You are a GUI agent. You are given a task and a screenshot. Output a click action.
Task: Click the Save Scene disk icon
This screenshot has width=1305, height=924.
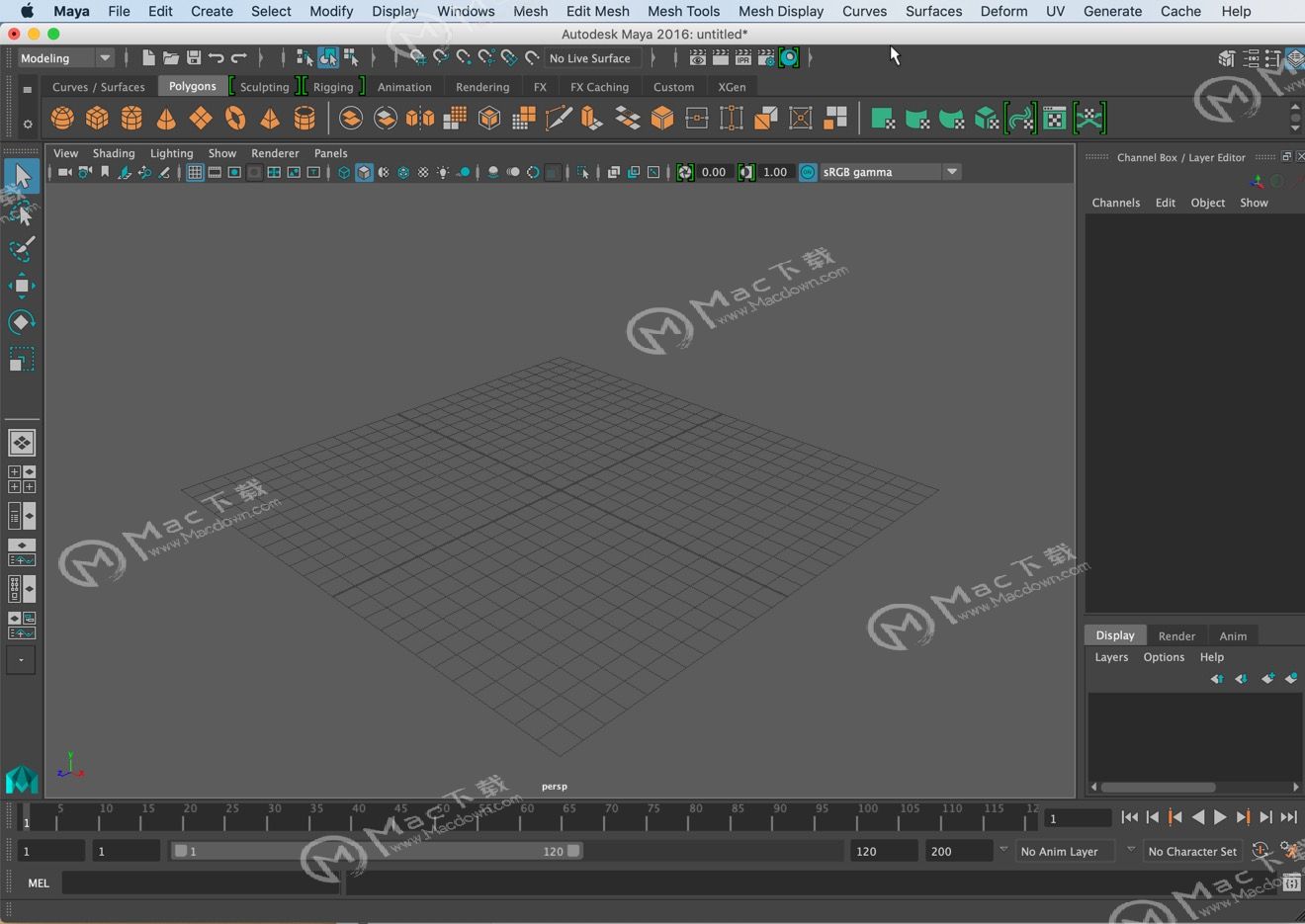coord(194,58)
